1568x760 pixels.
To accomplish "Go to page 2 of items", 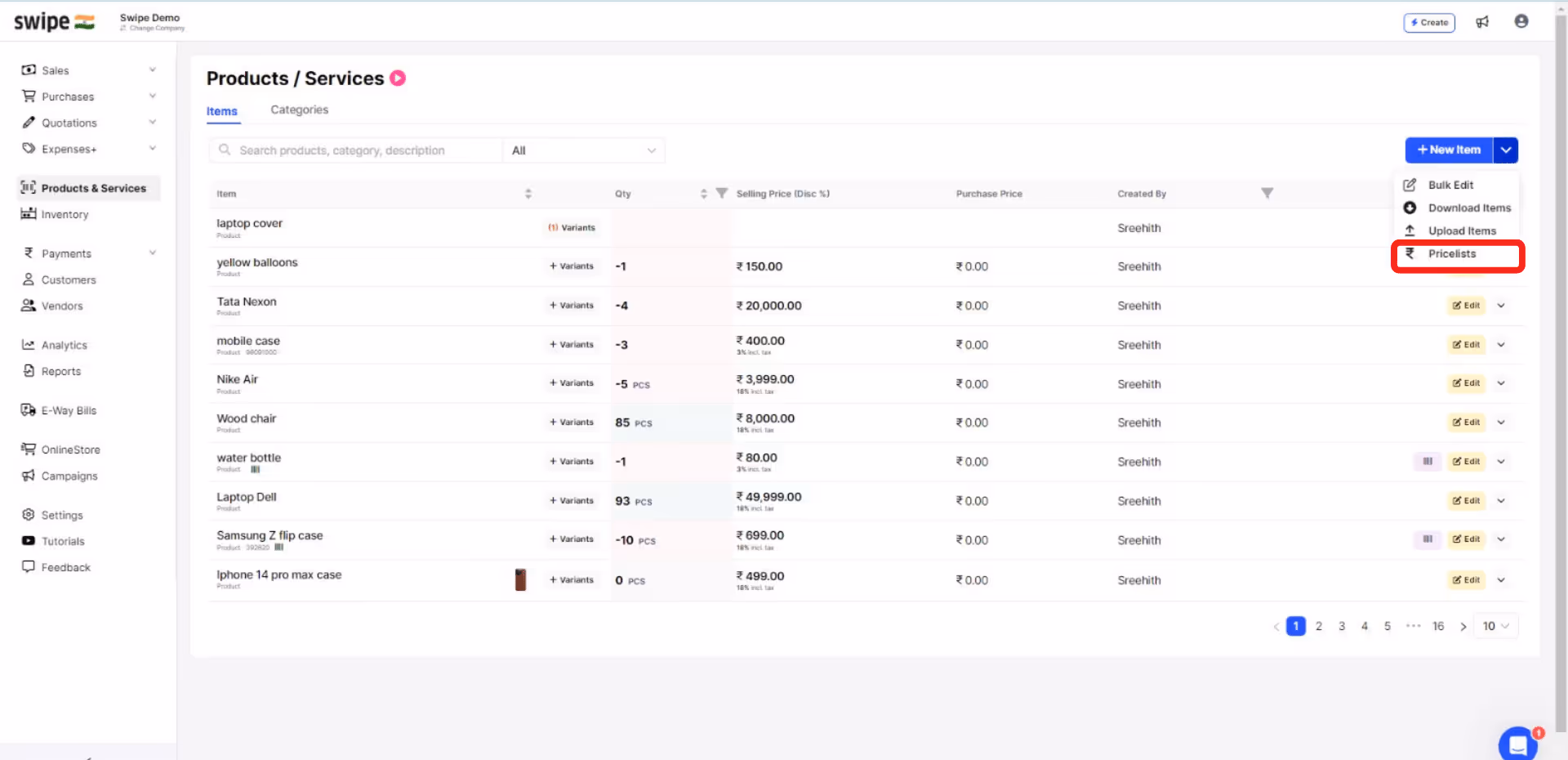I will click(1319, 626).
